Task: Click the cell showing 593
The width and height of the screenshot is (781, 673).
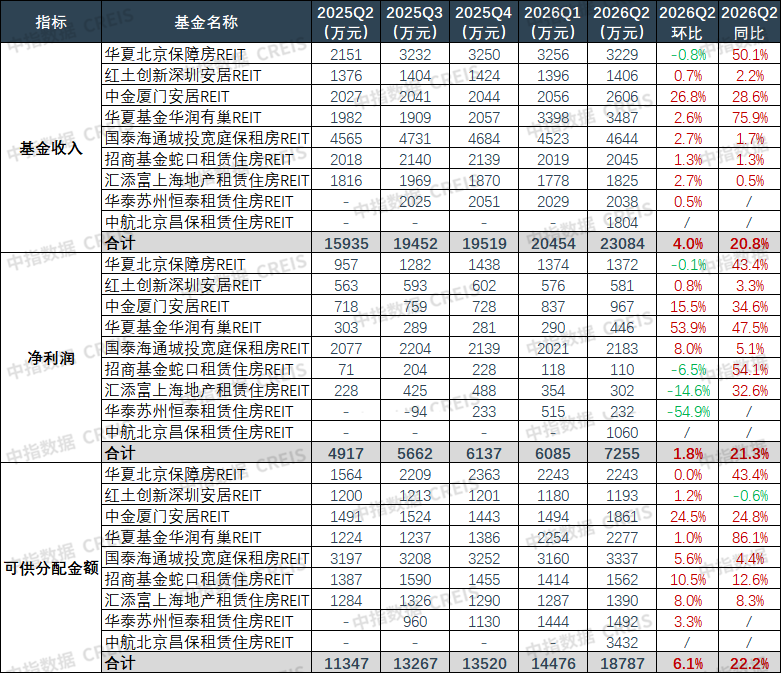Action: tap(414, 285)
